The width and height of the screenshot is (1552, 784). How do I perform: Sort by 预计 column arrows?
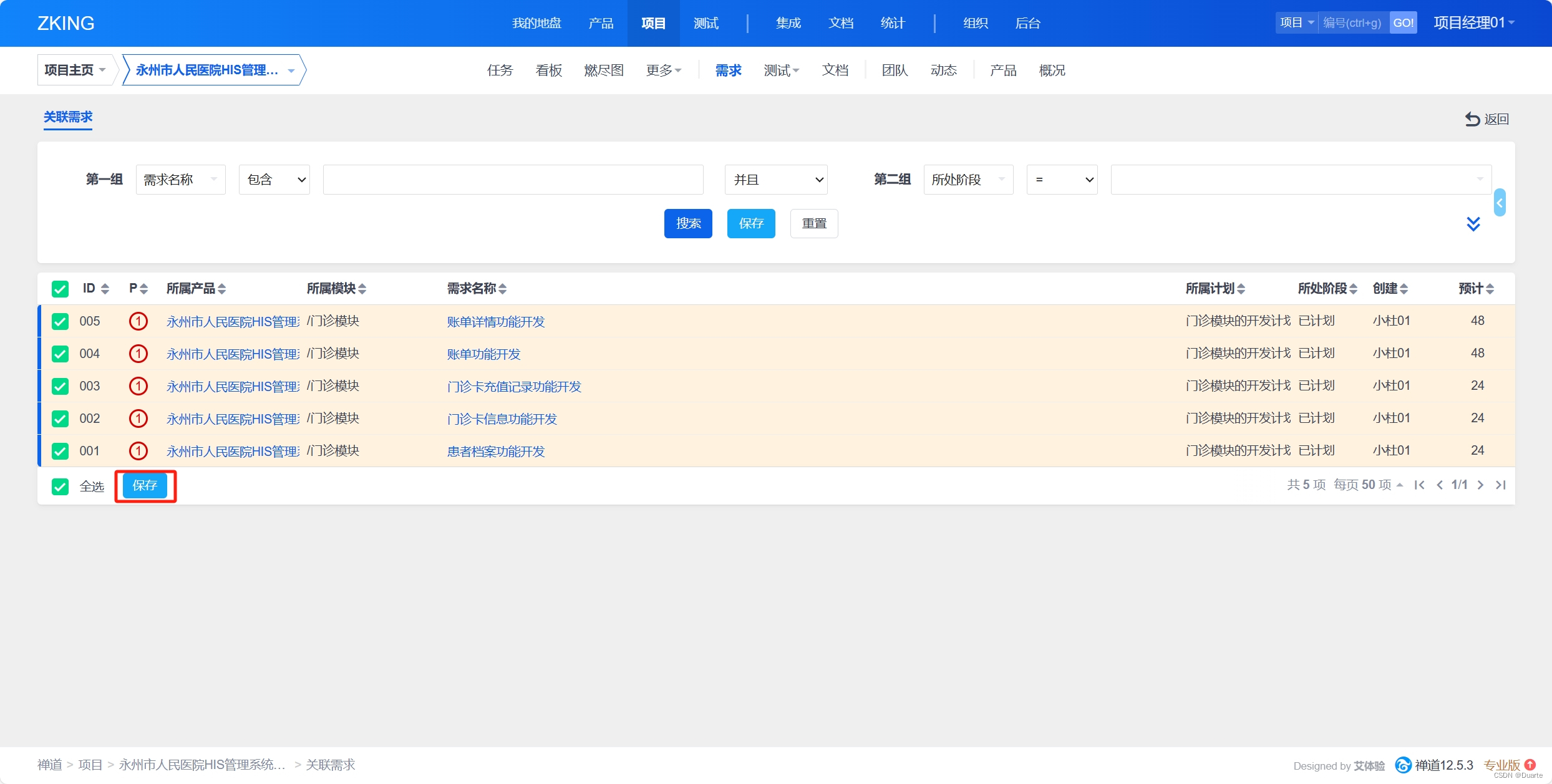1490,289
